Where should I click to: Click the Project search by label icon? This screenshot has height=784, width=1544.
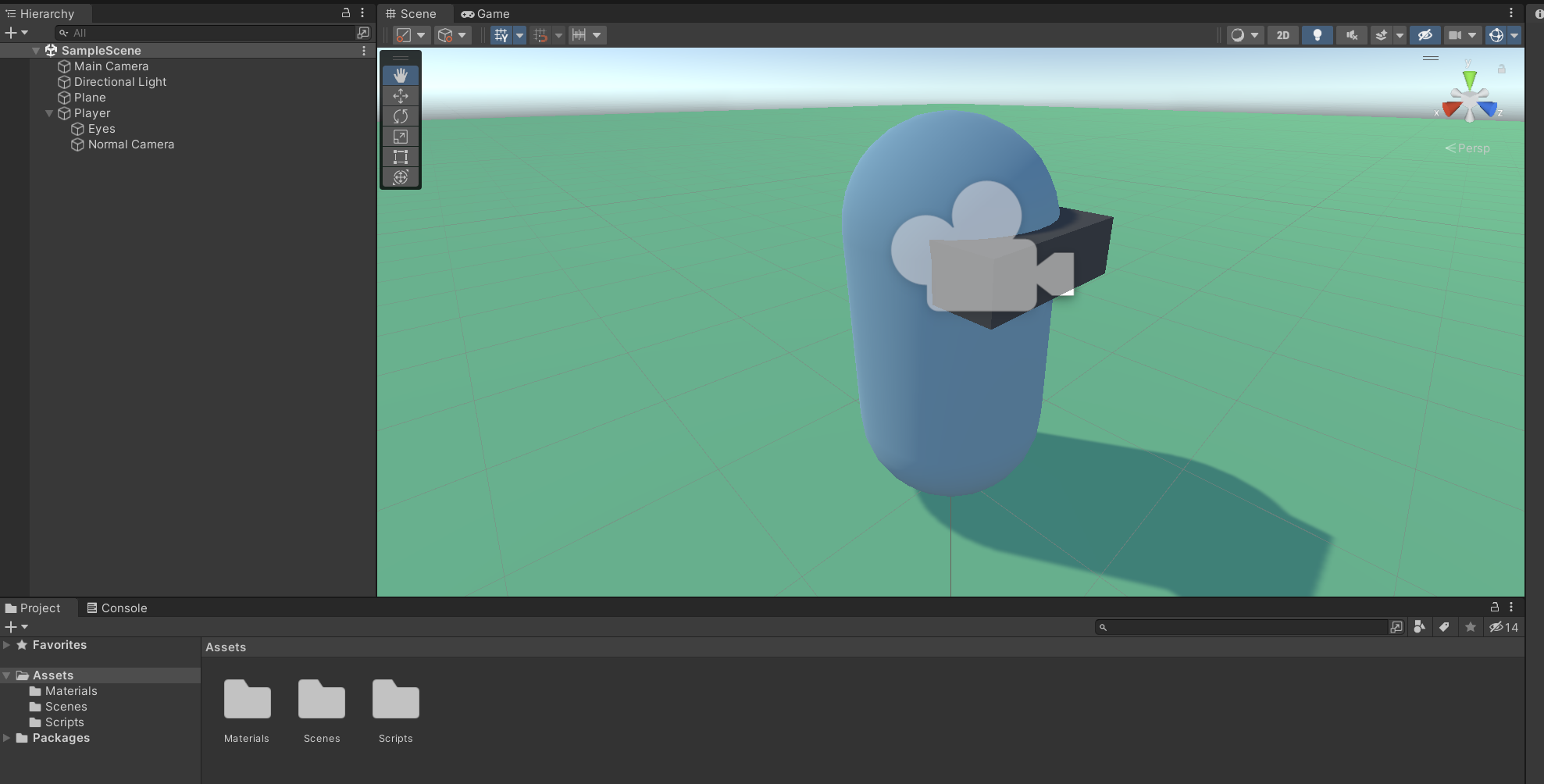coord(1445,627)
